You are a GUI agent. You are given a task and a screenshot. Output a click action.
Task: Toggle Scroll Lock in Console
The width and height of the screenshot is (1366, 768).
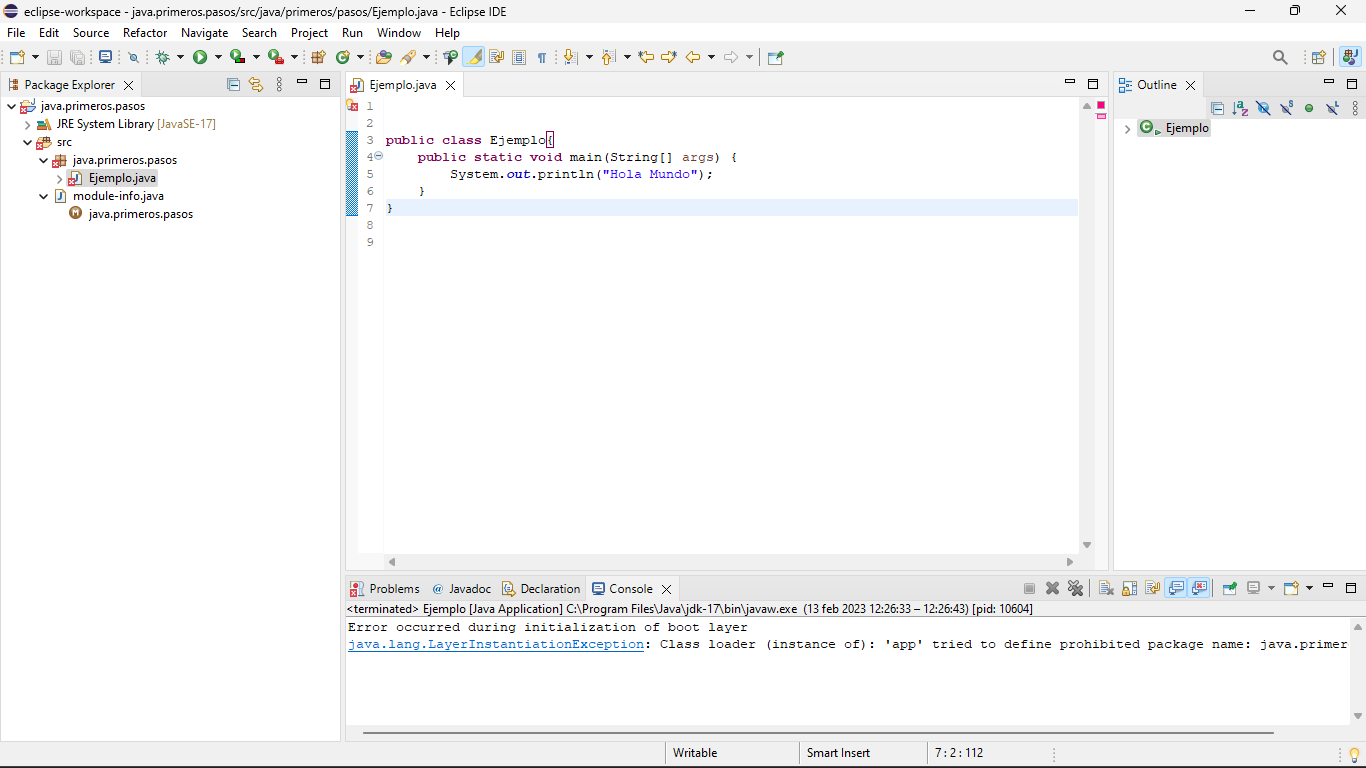coord(1129,589)
